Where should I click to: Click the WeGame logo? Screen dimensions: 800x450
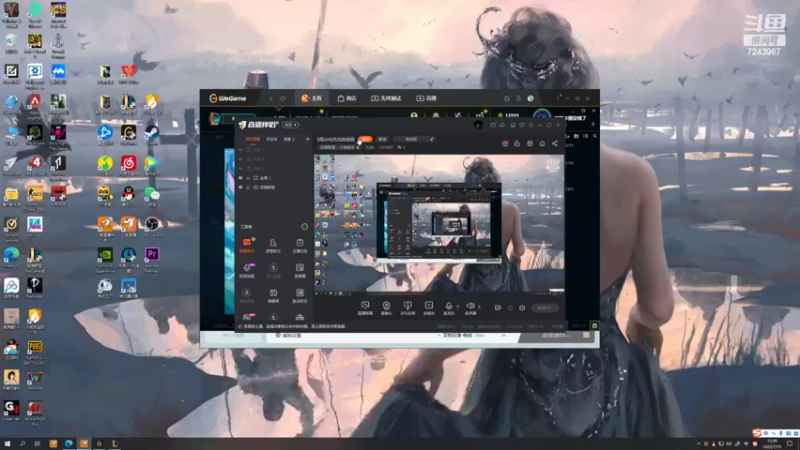click(228, 98)
